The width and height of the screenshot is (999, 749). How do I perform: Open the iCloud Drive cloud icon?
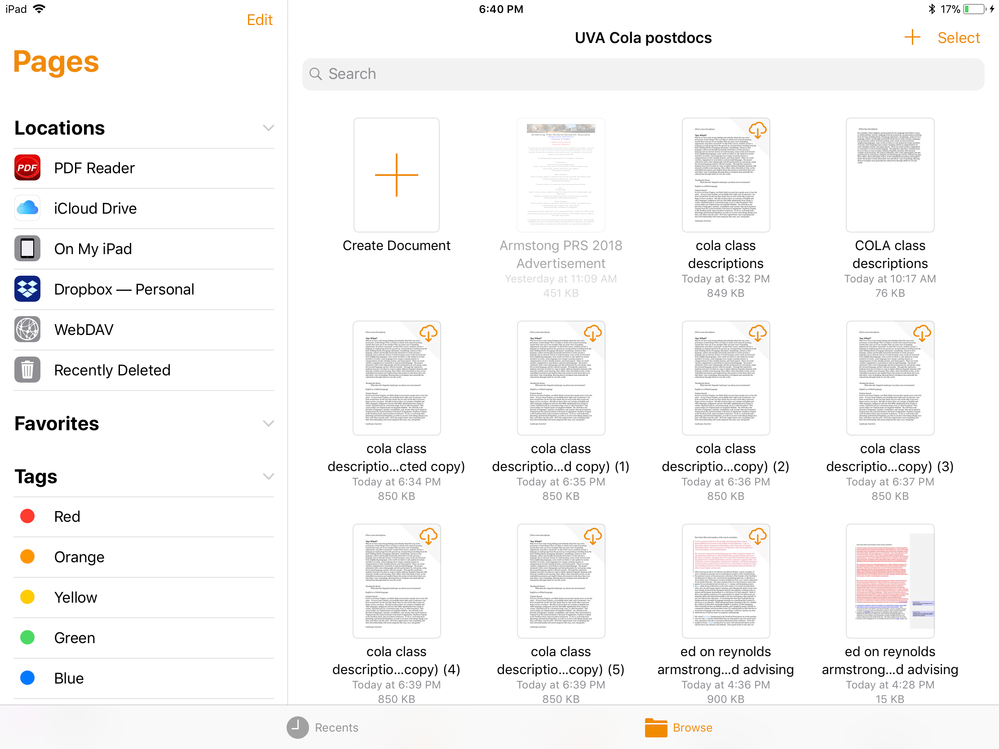[27, 208]
